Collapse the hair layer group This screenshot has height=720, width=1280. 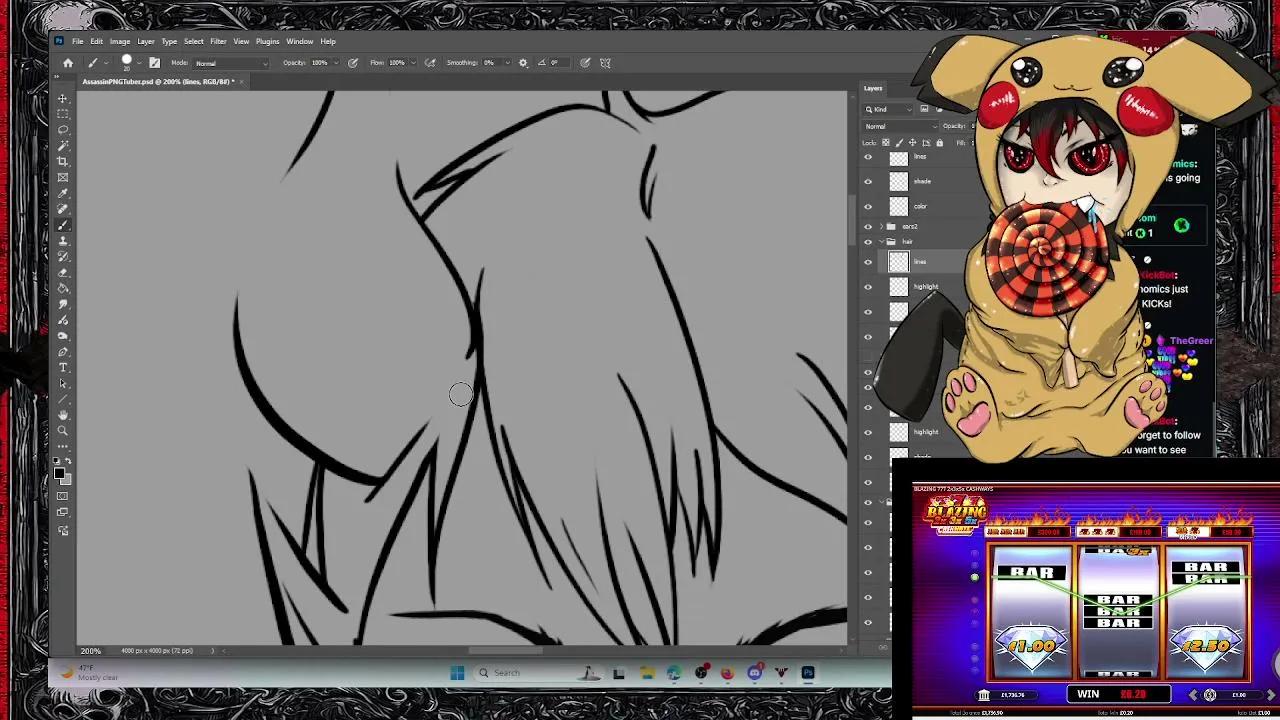pyautogui.click(x=880, y=242)
